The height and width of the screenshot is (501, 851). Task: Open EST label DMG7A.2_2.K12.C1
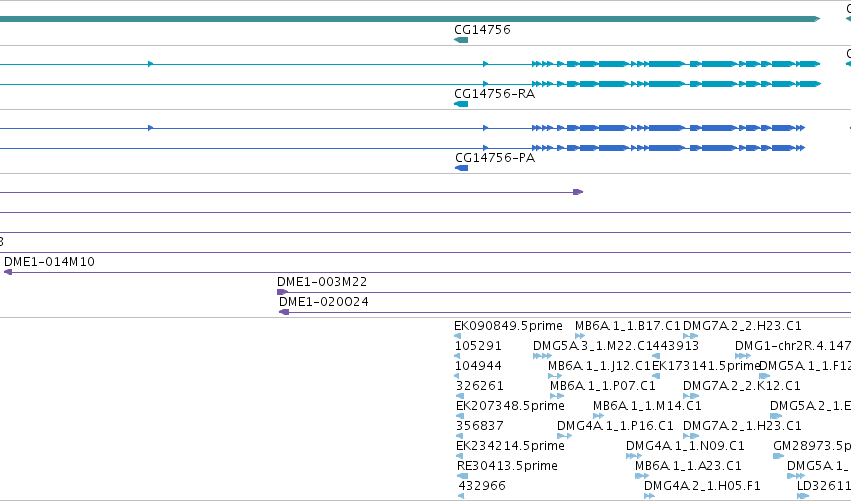pos(741,386)
